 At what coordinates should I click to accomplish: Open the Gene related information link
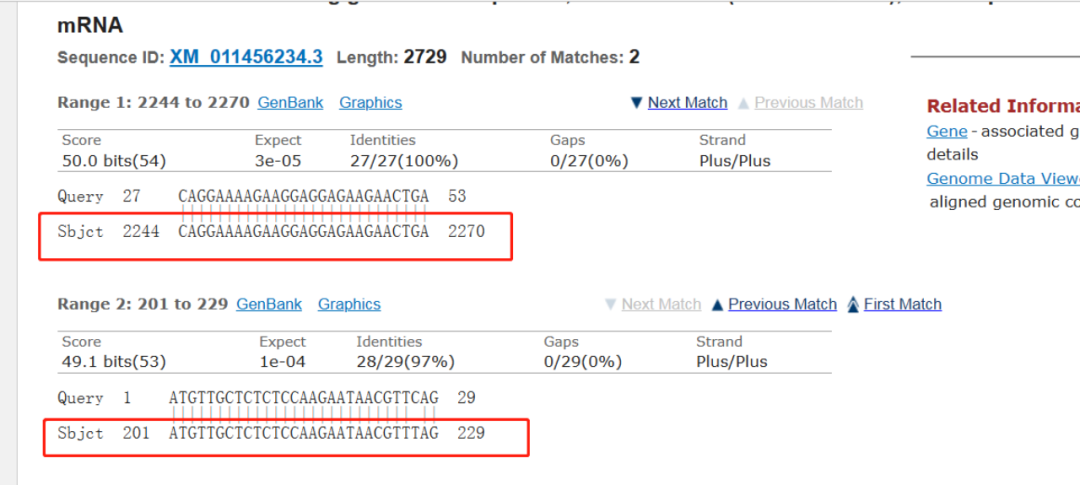[x=946, y=132]
